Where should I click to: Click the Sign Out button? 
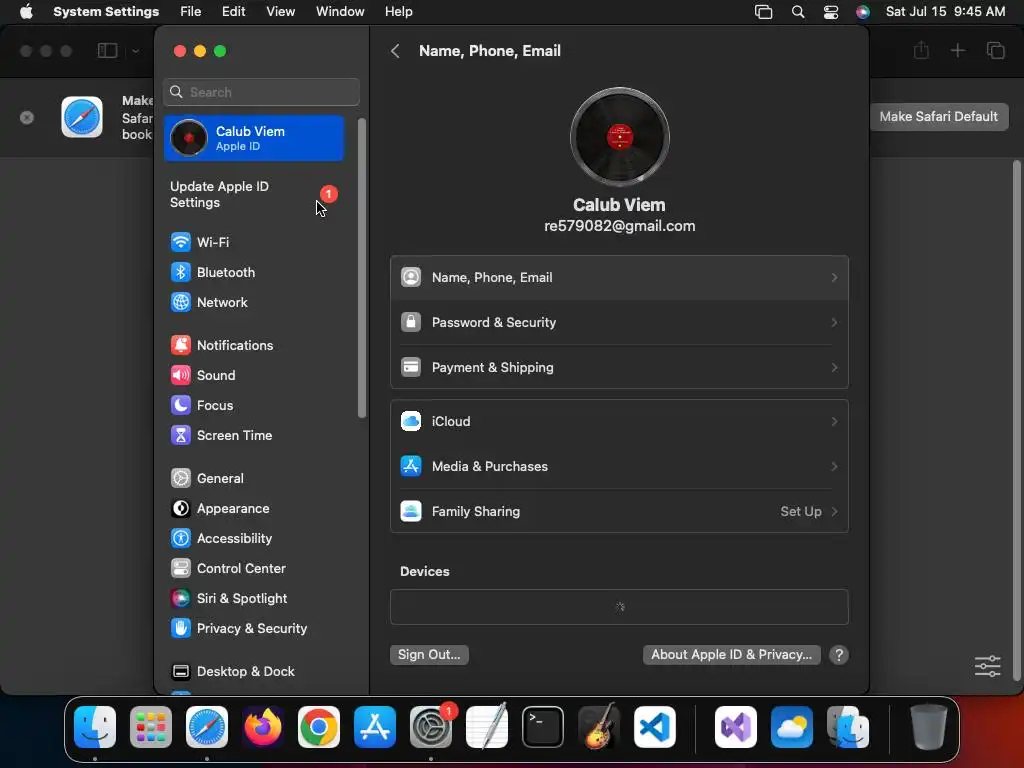click(429, 655)
